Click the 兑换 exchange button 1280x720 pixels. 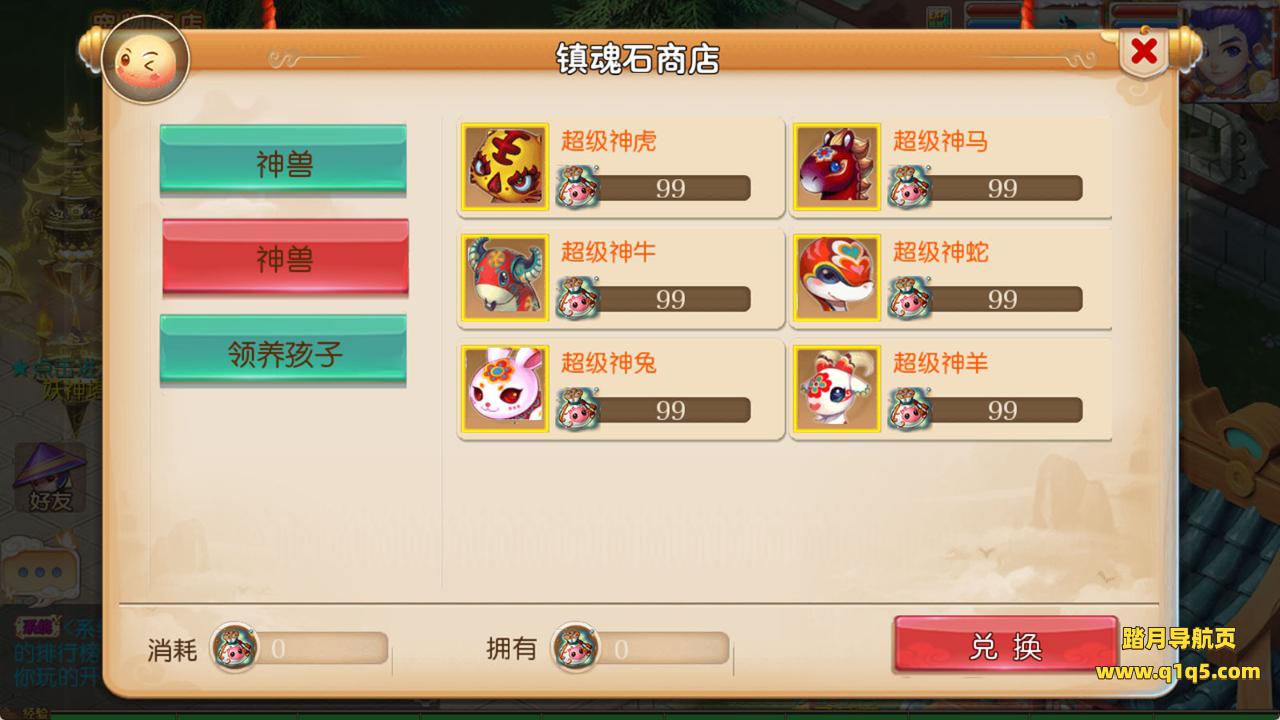(1006, 645)
